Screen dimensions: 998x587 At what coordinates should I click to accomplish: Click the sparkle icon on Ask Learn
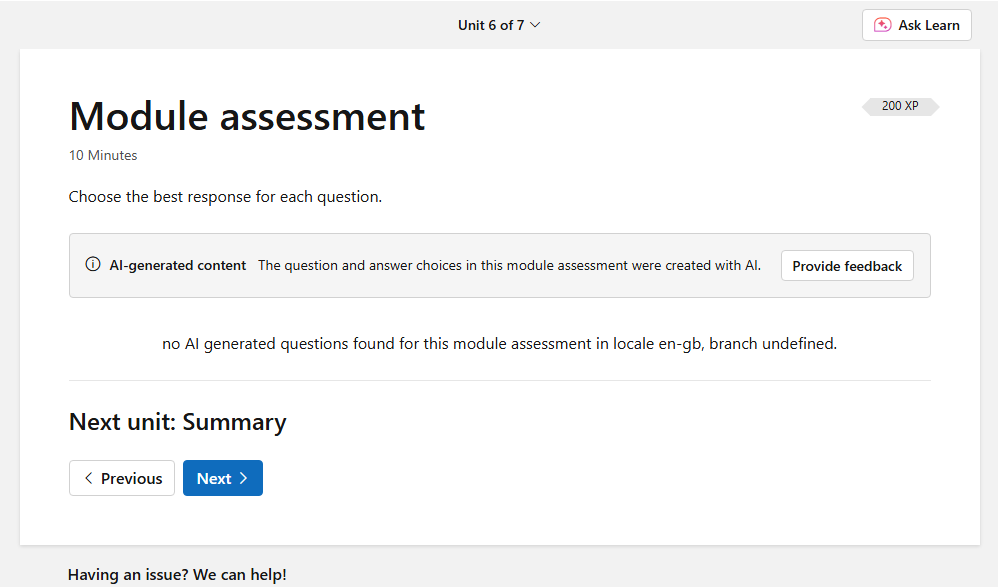coord(882,25)
